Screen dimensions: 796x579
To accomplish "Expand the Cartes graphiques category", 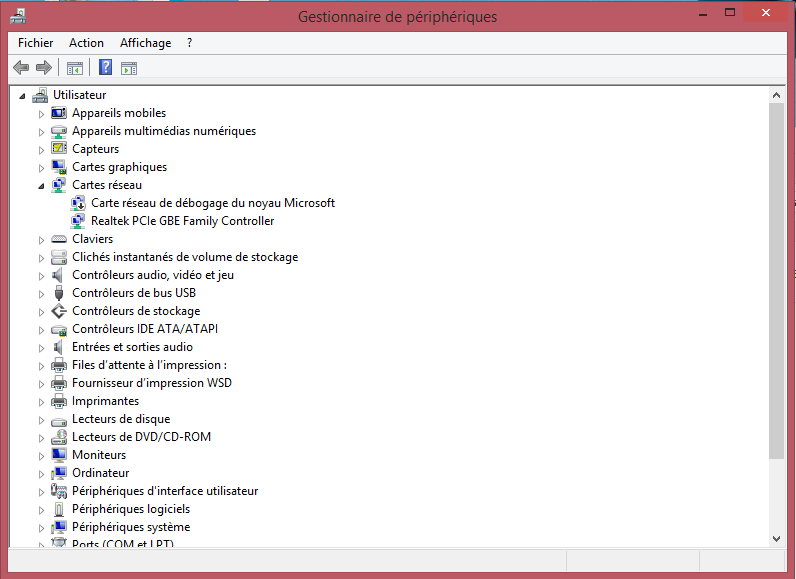I will coord(41,168).
